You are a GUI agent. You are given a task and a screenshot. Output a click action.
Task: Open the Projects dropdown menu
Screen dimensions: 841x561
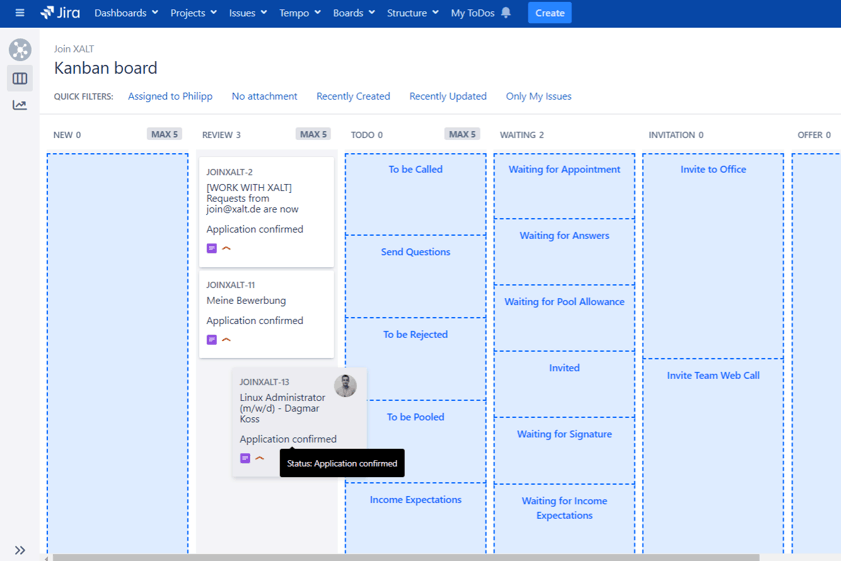193,13
